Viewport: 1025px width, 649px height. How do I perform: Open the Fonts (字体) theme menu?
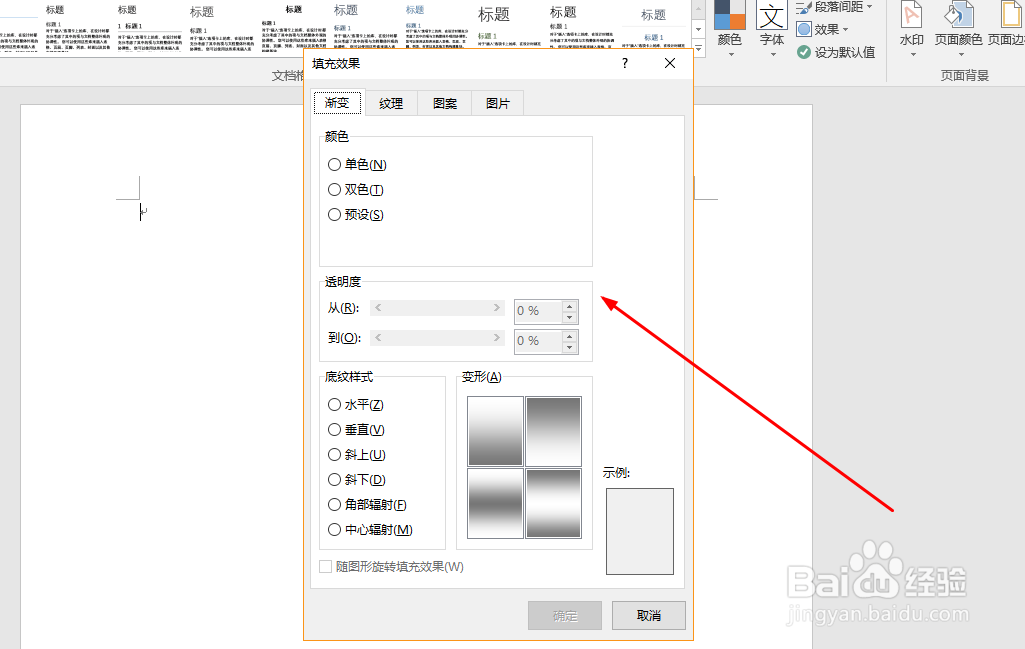coord(771,29)
